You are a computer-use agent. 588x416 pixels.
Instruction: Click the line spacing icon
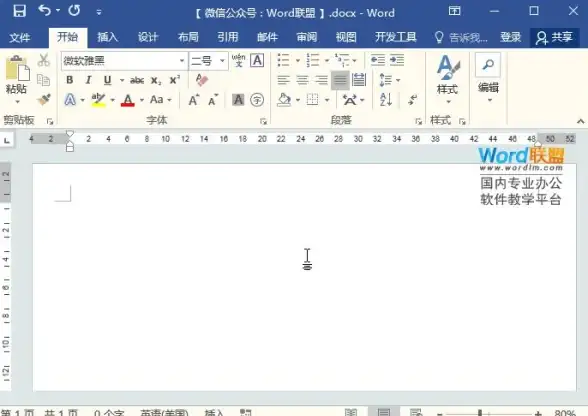(386, 80)
